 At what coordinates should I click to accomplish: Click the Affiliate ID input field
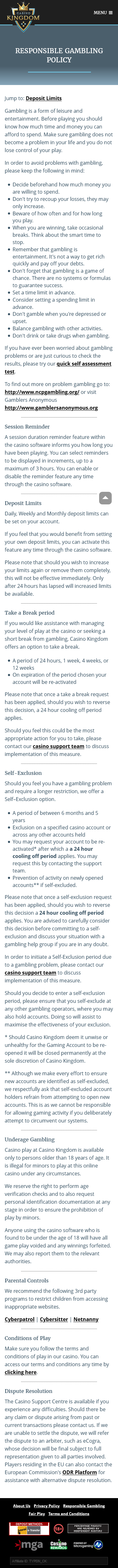pos(59,1561)
